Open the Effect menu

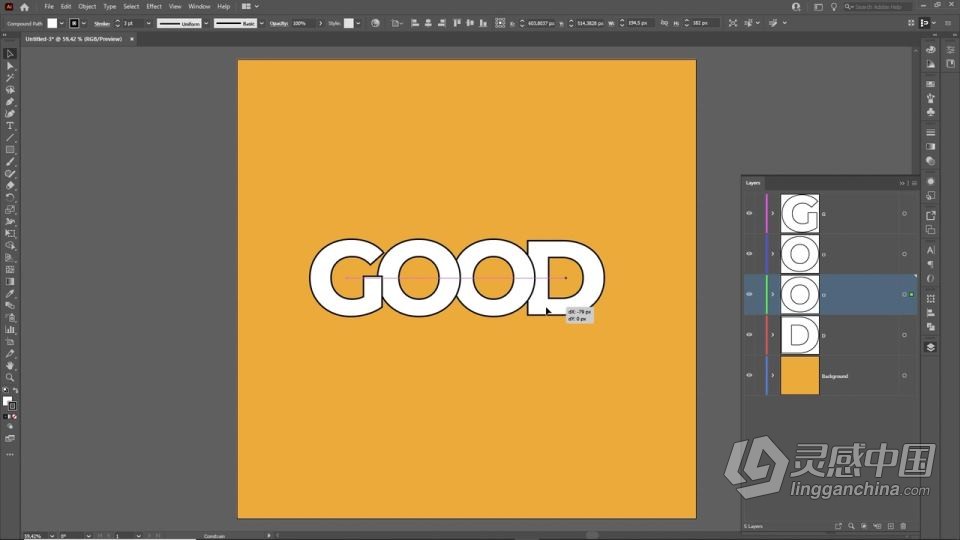(154, 7)
